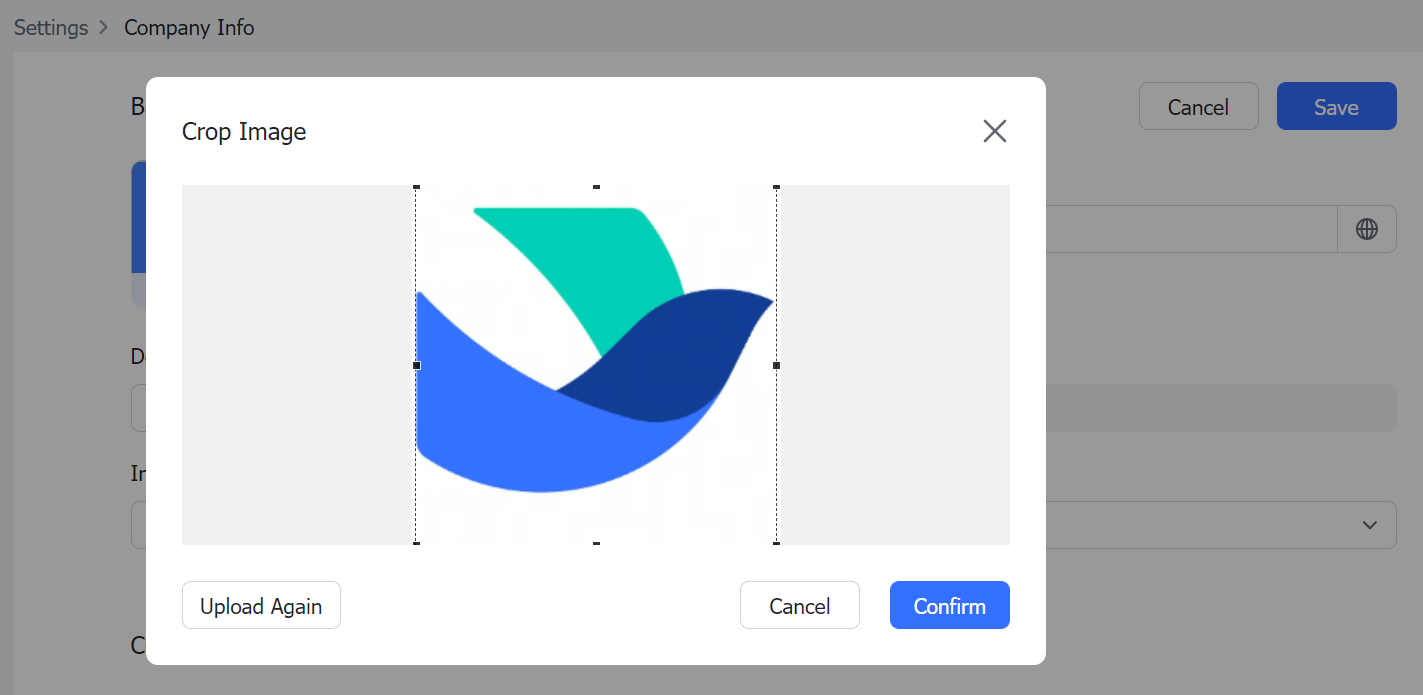This screenshot has height=695, width=1423.
Task: Open the Settings breadcrumb link
Action: click(x=50, y=28)
